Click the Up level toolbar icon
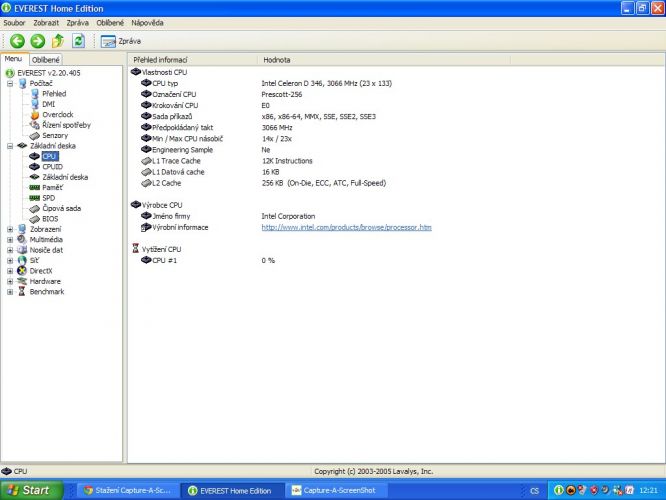The image size is (666, 500). click(58, 41)
